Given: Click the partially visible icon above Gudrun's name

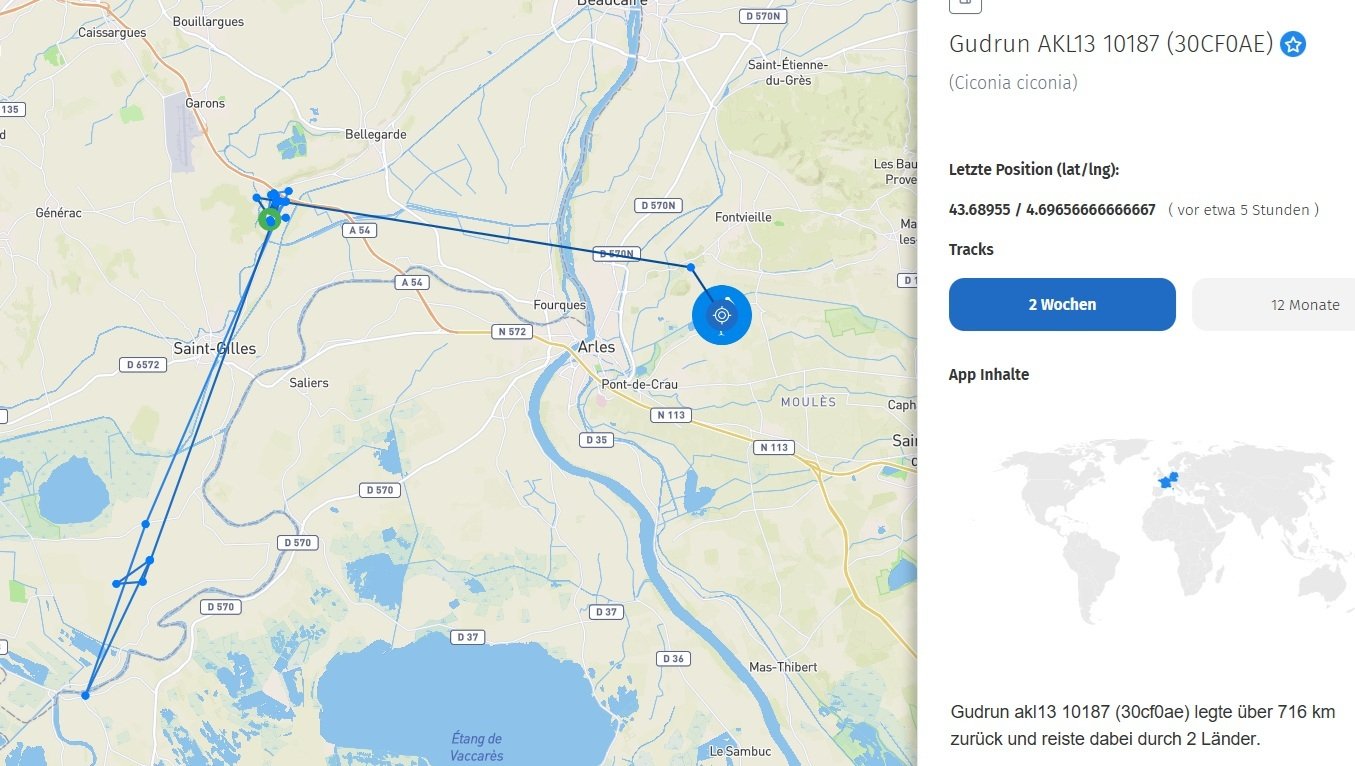Looking at the screenshot, I should [965, 5].
